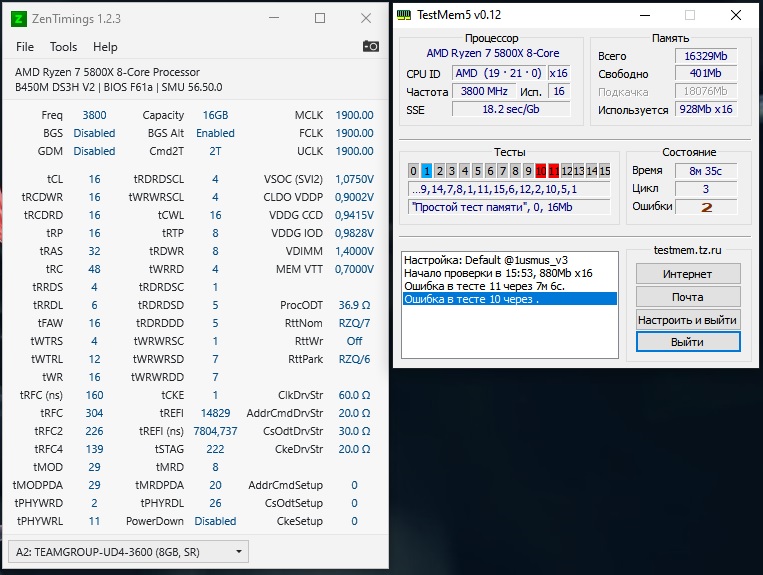Click the active blue test box 1

426,171
